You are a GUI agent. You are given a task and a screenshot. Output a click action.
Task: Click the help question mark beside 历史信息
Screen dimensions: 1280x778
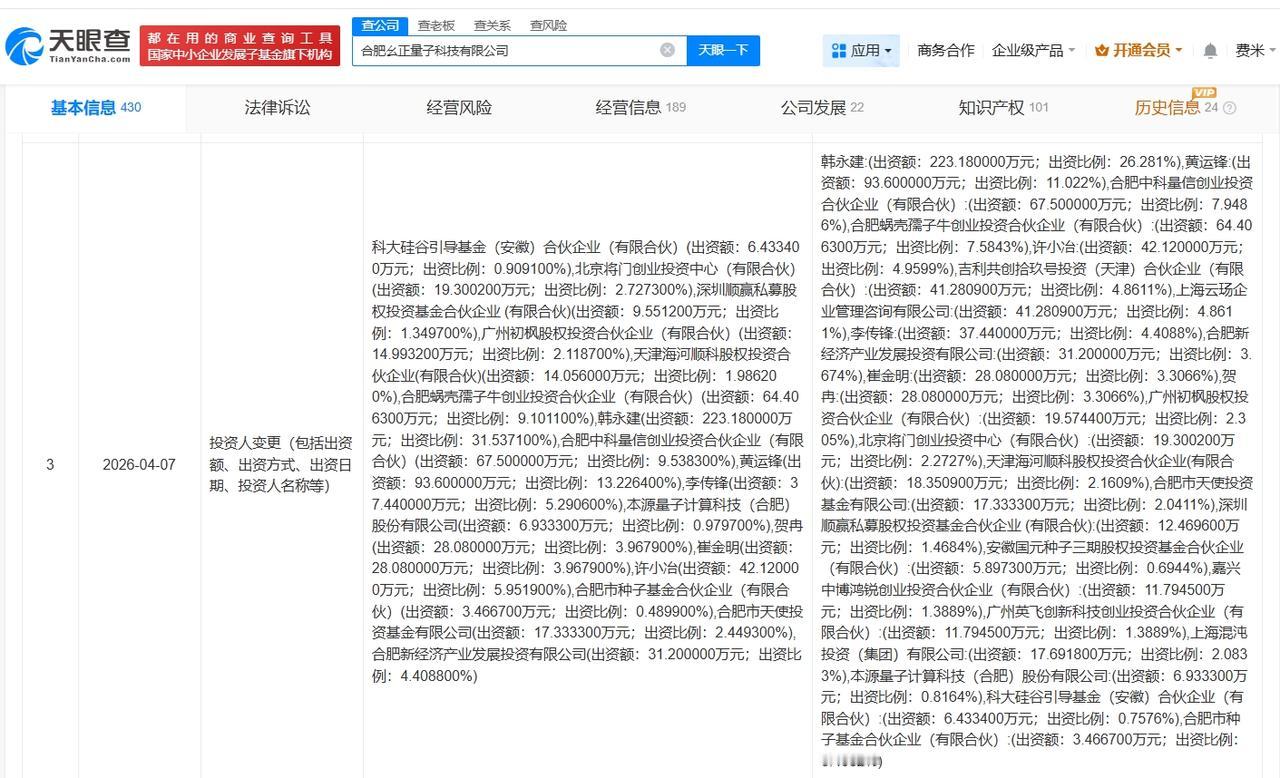(1229, 108)
